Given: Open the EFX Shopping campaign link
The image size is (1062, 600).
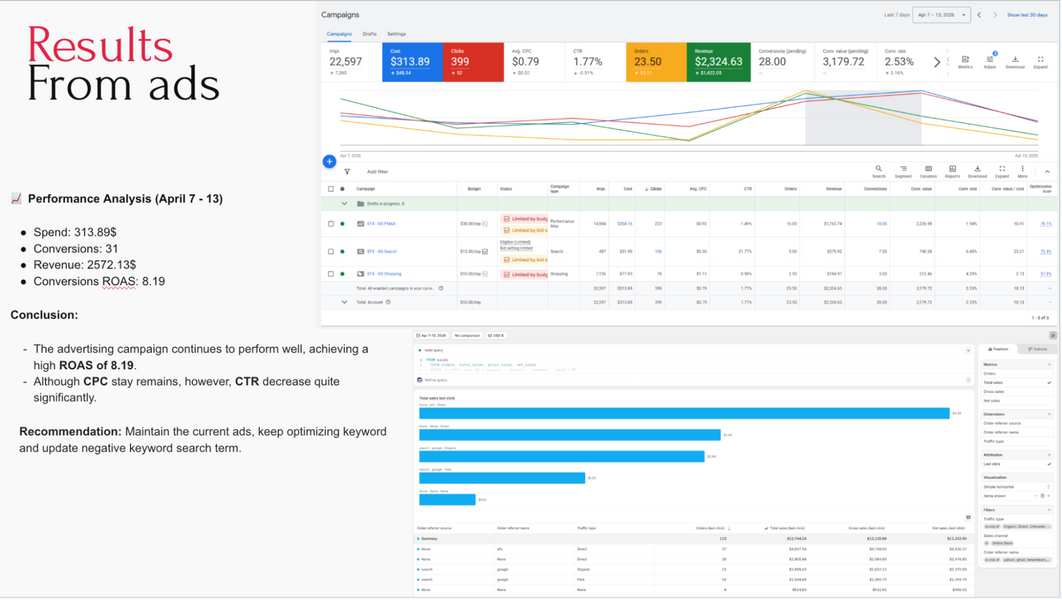Looking at the screenshot, I should [x=384, y=274].
